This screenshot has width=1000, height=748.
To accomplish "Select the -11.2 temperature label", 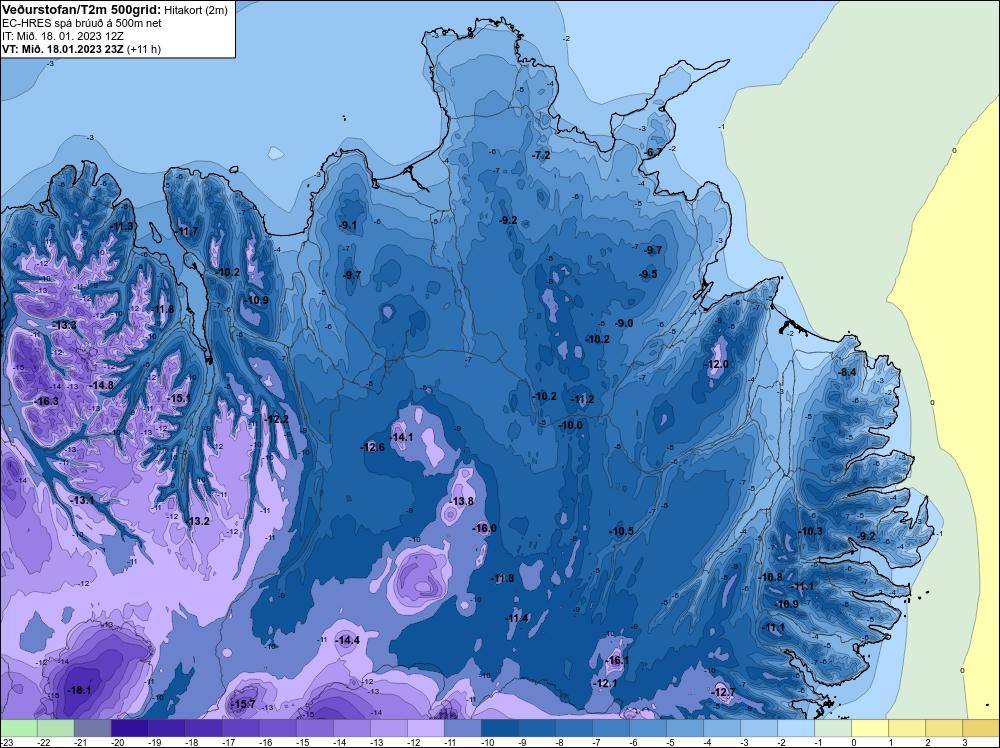I will tap(582, 399).
